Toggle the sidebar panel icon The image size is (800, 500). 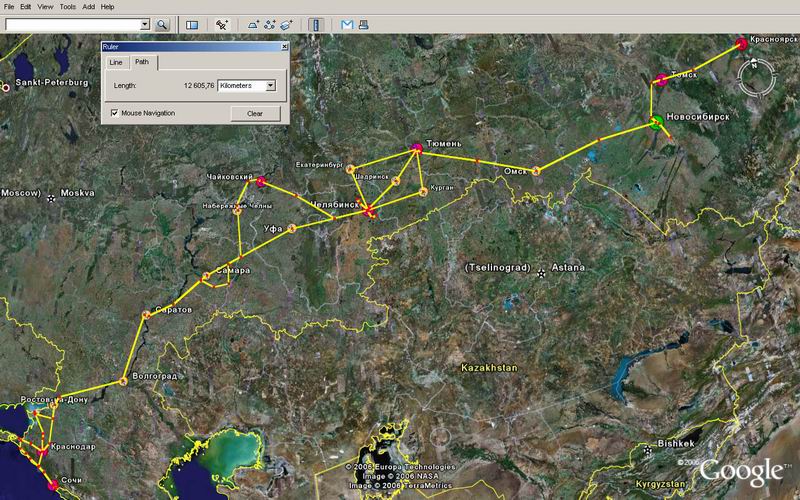point(191,23)
